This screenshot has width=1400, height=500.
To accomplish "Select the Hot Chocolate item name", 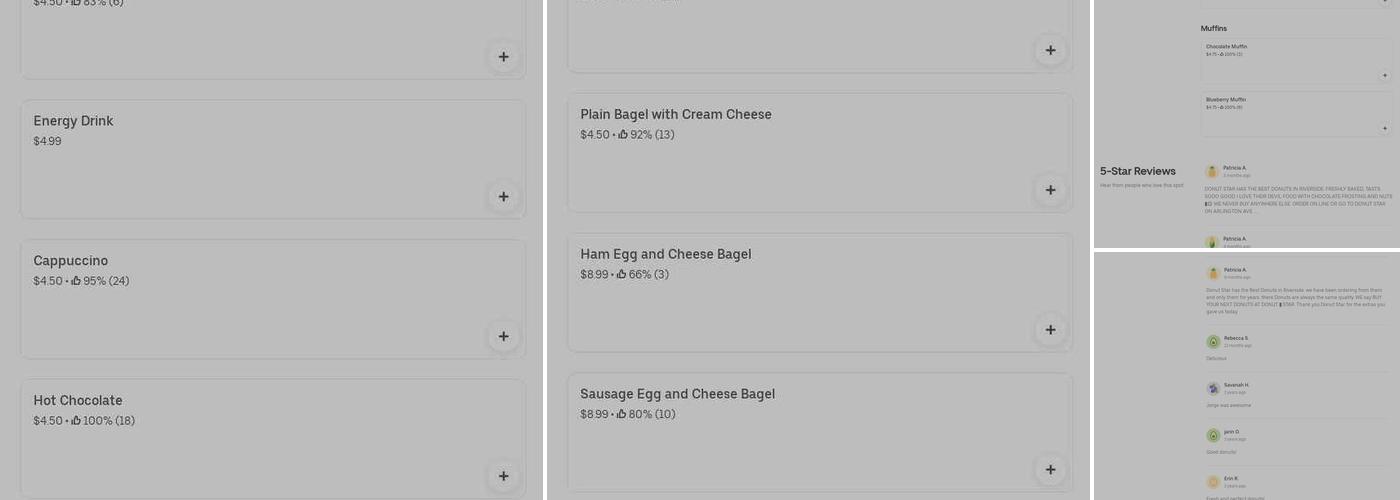I will 78,401.
